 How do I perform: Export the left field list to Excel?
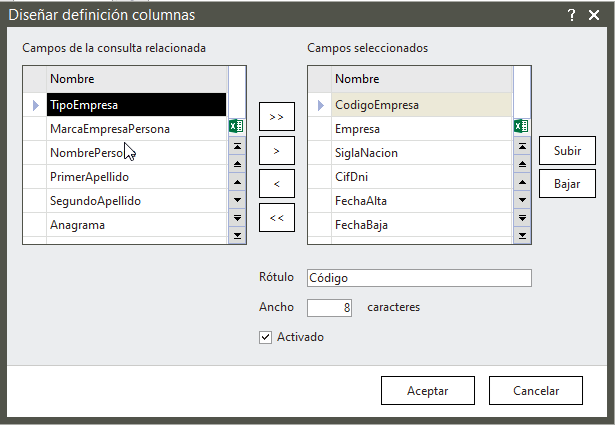tap(237, 127)
